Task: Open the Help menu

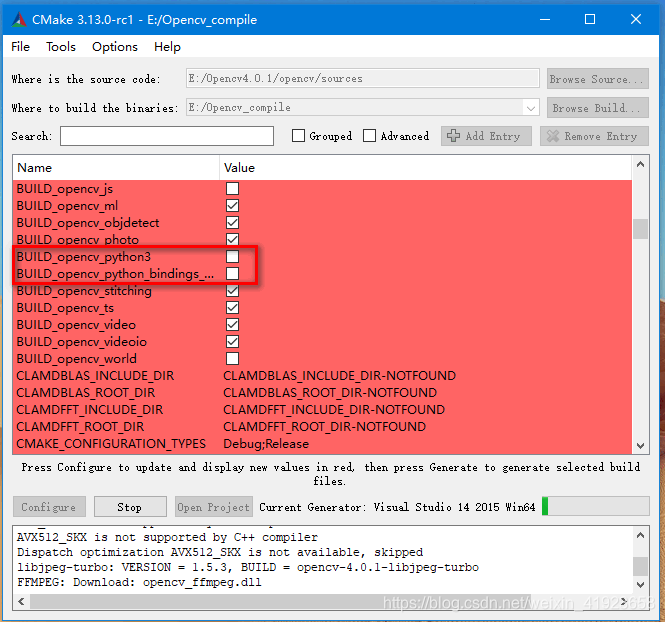Action: 167,47
